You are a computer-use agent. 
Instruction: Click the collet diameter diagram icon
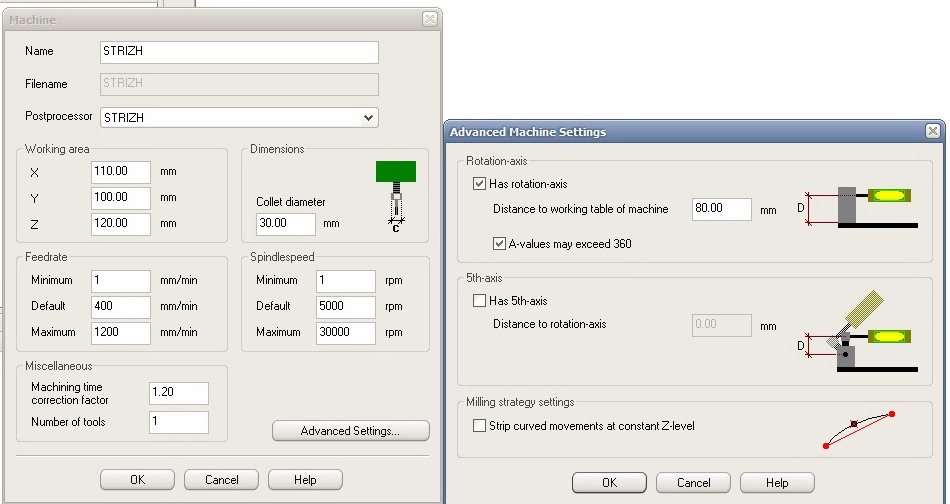pyautogui.click(x=395, y=197)
